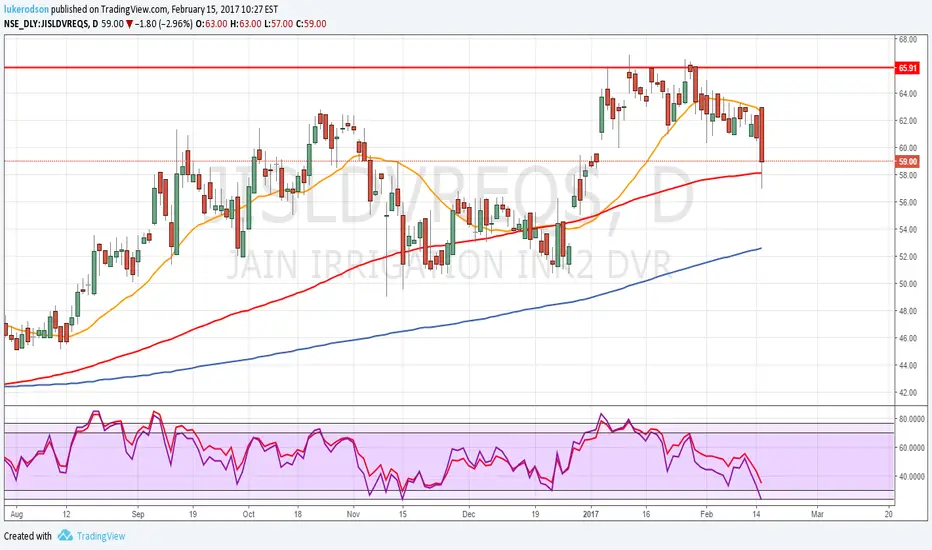This screenshot has width=932, height=550.
Task: Open the lukerodson author link
Action: (26, 10)
